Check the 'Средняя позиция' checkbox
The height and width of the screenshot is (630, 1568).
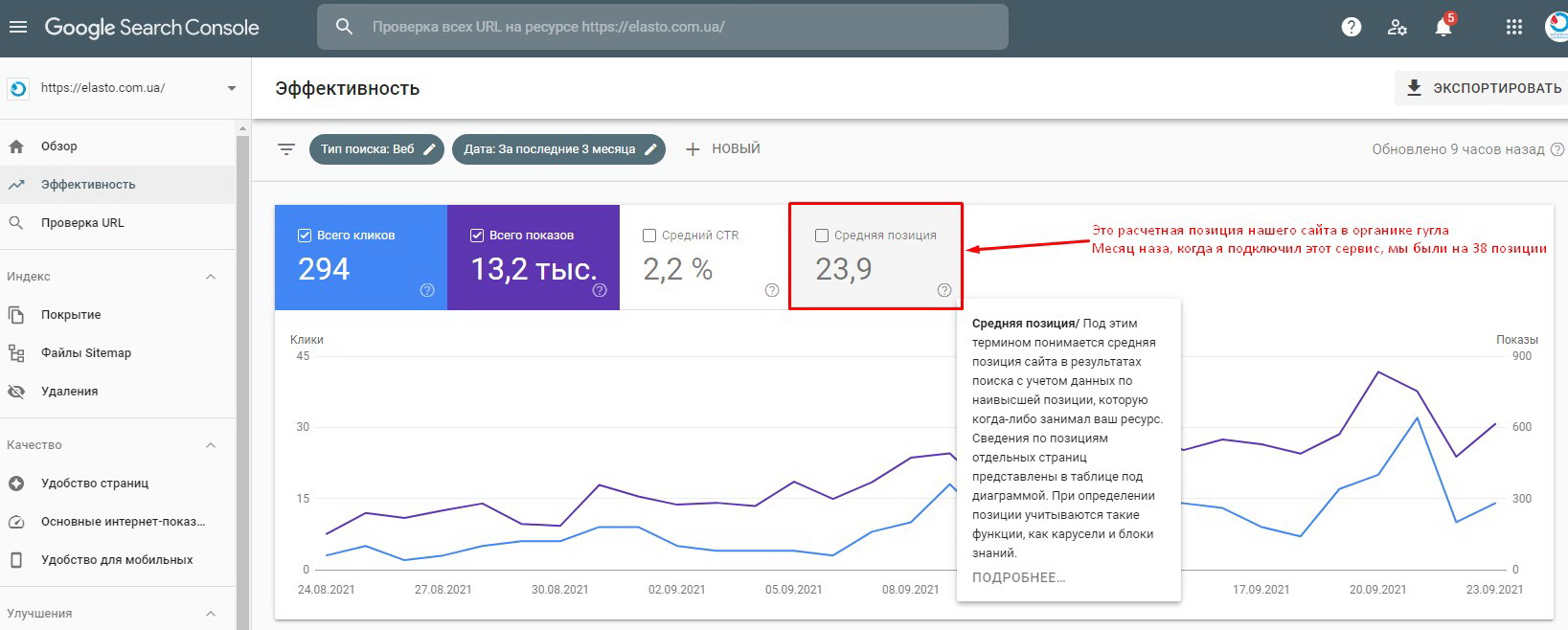pyautogui.click(x=822, y=236)
